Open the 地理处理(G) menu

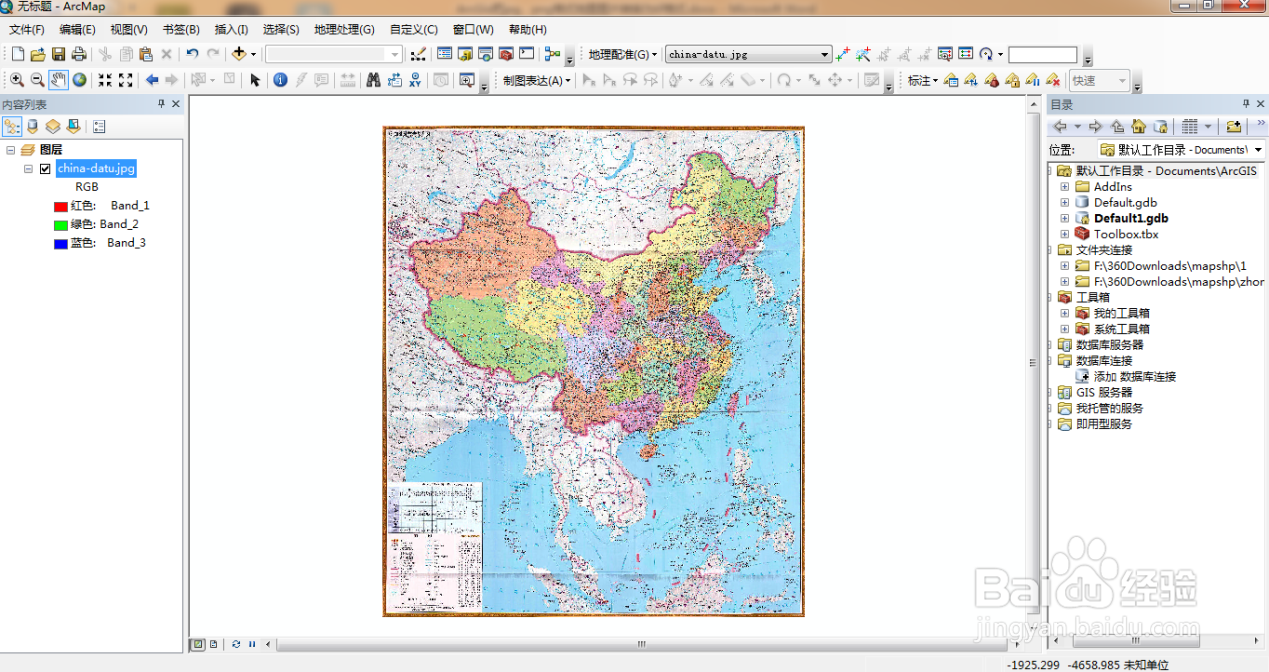(344, 30)
